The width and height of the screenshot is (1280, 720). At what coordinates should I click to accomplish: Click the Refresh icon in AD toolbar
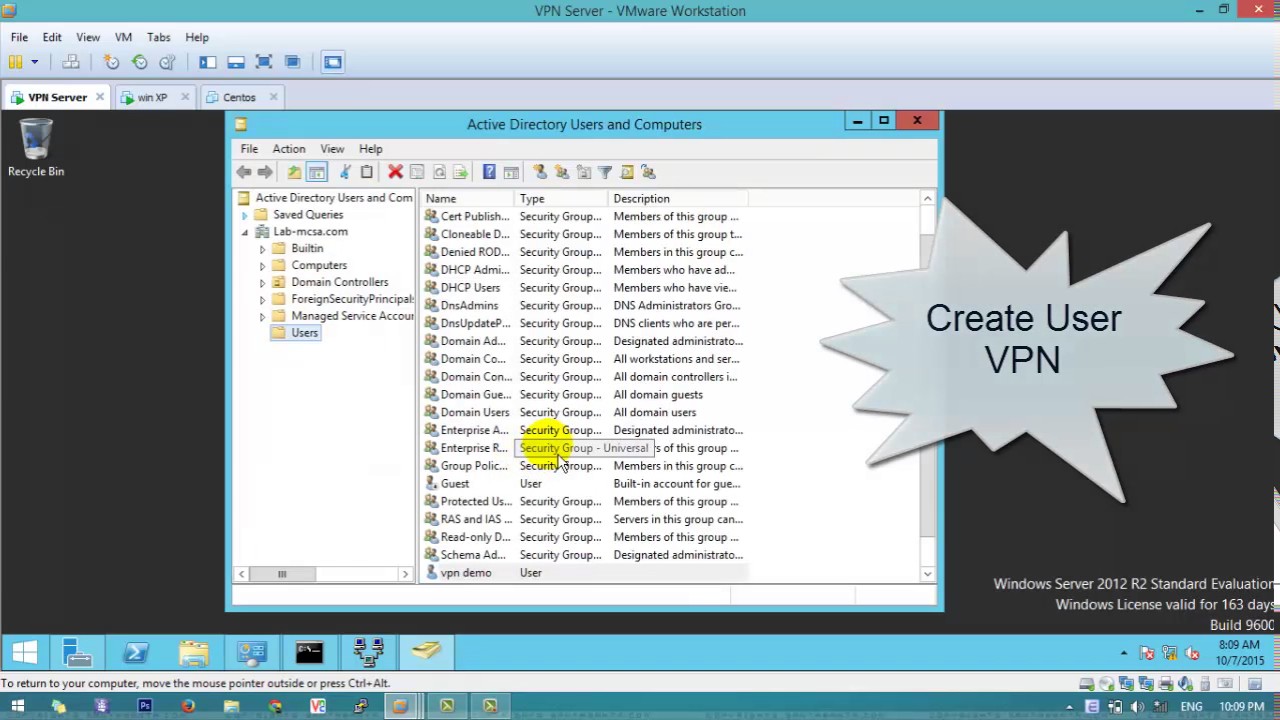click(439, 172)
